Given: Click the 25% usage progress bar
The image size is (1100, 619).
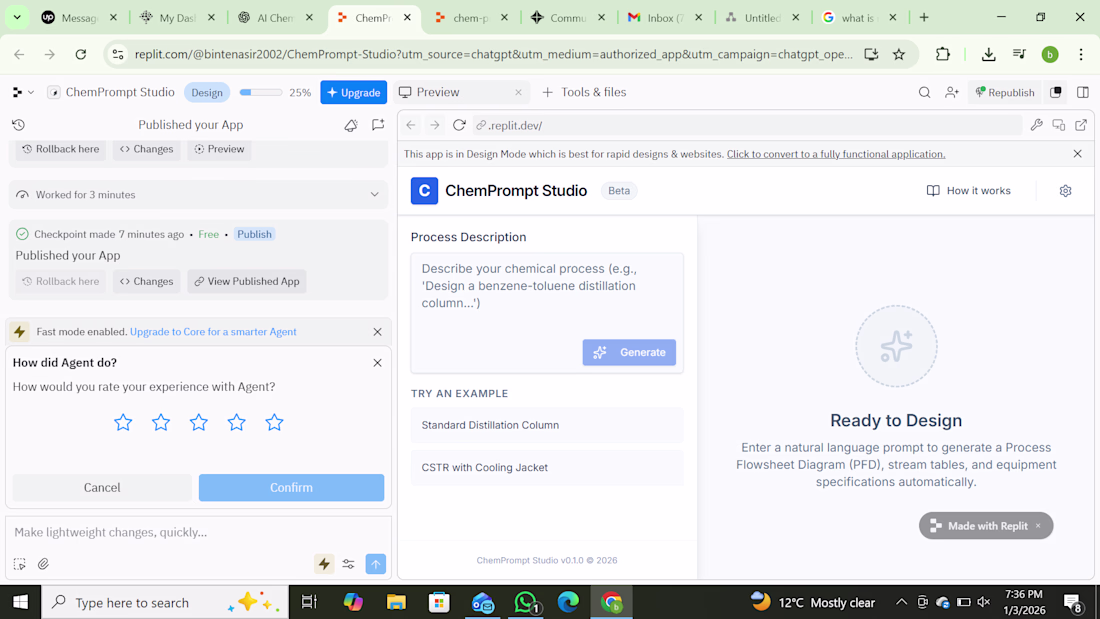Looking at the screenshot, I should pos(260,93).
